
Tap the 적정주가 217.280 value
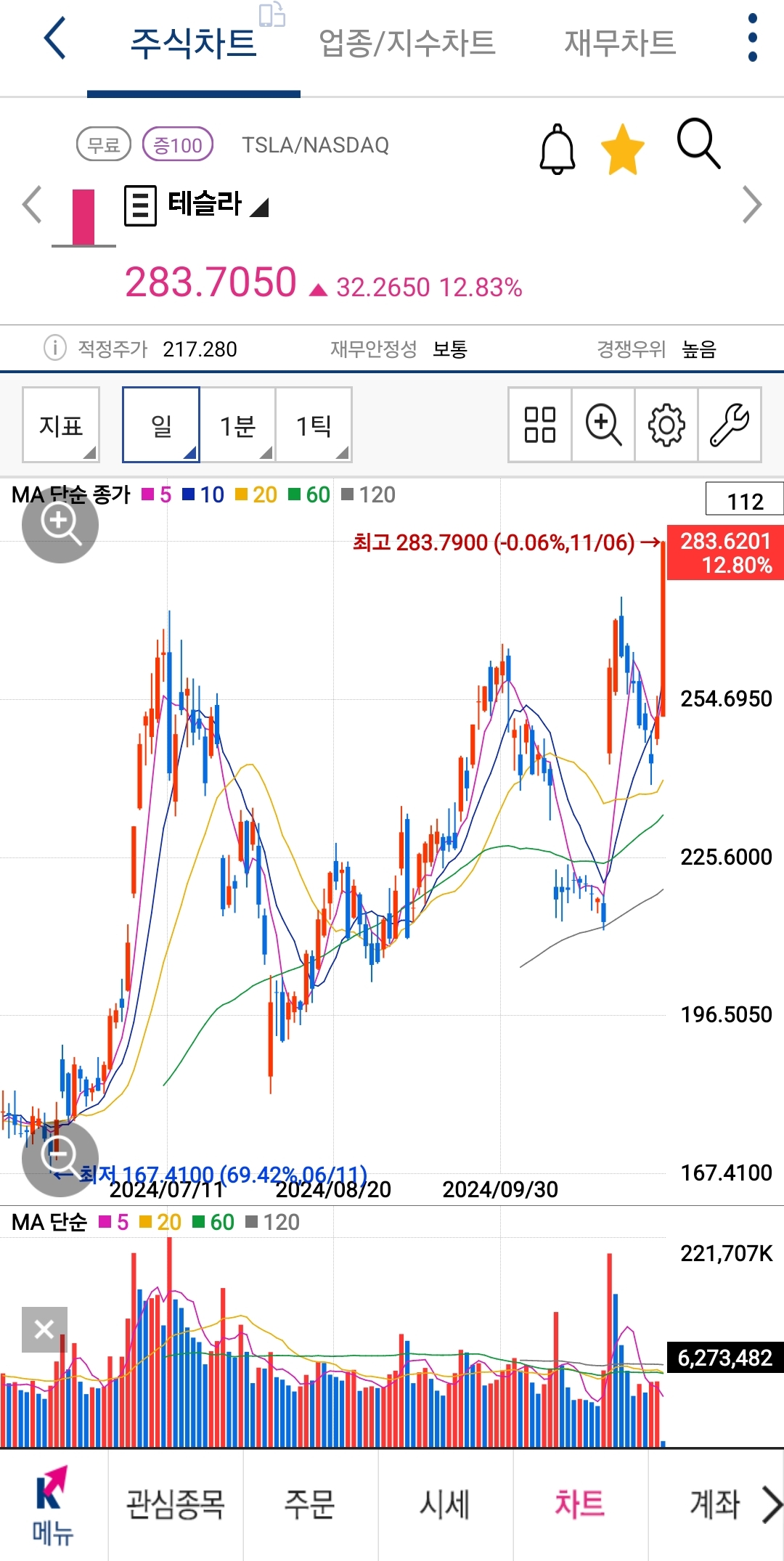200,349
